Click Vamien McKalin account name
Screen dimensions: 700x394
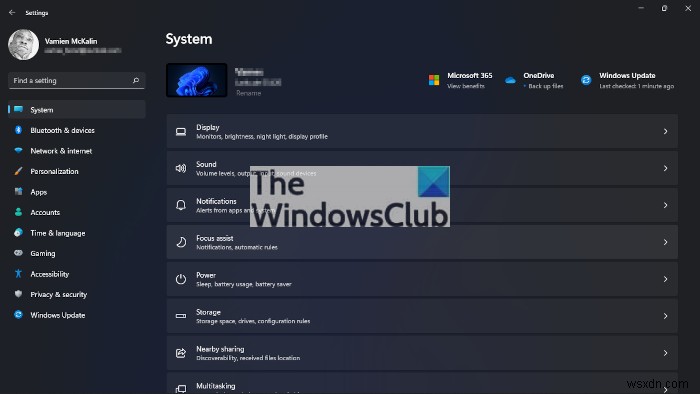71,41
